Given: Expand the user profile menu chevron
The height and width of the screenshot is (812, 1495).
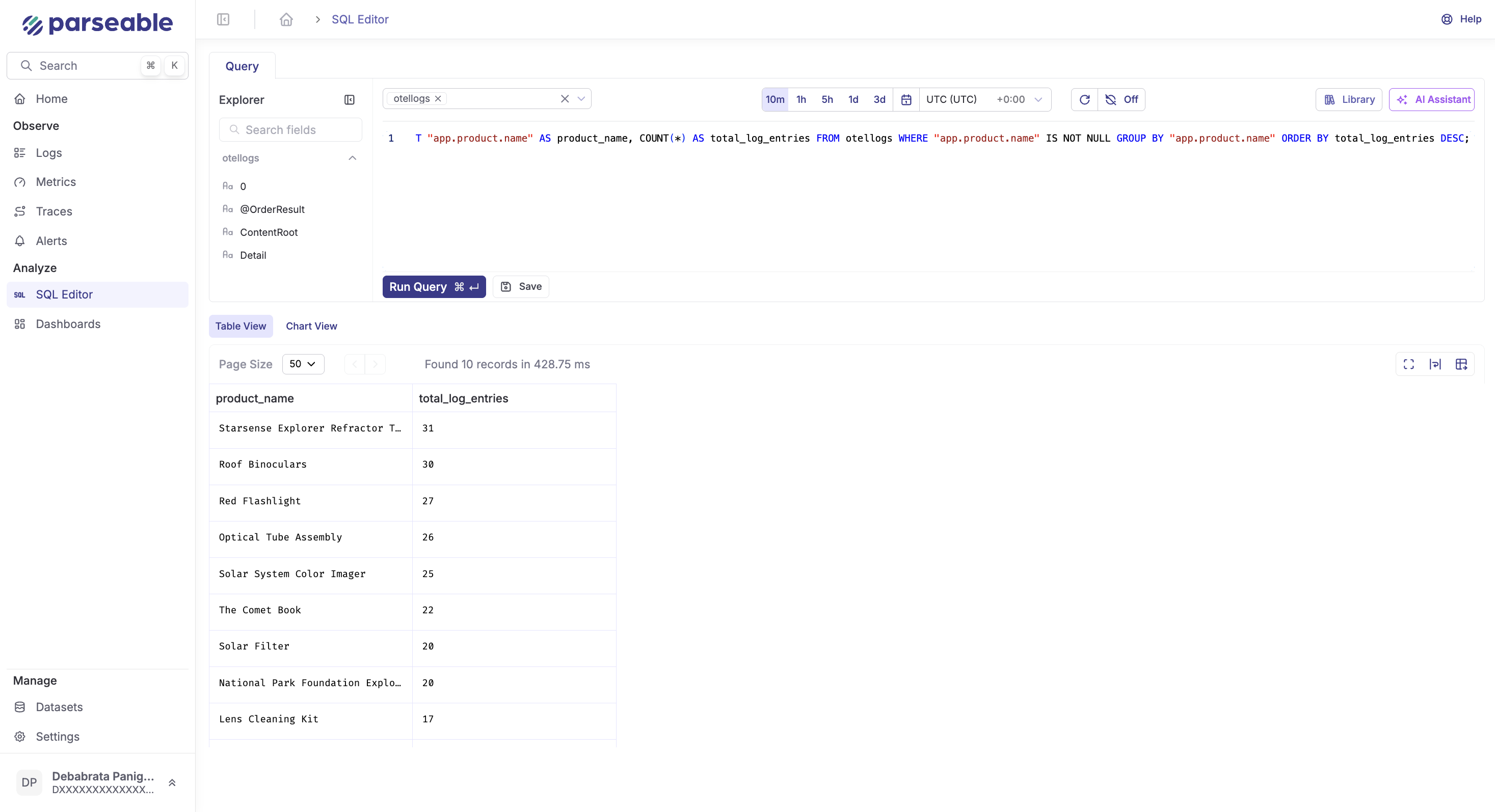Looking at the screenshot, I should pyautogui.click(x=172, y=783).
